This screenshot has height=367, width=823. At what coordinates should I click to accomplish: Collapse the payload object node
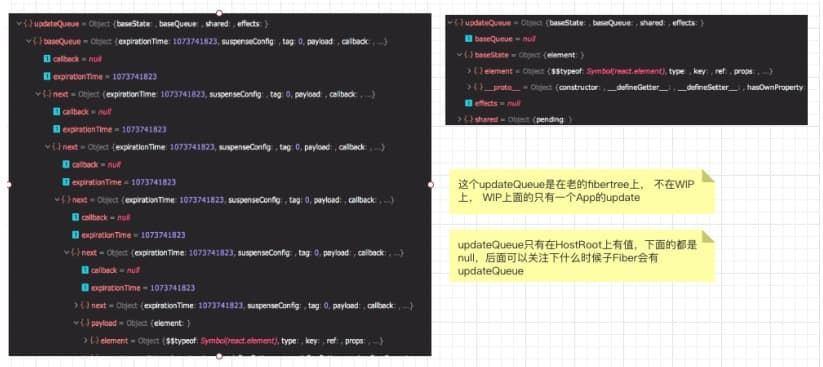76,323
